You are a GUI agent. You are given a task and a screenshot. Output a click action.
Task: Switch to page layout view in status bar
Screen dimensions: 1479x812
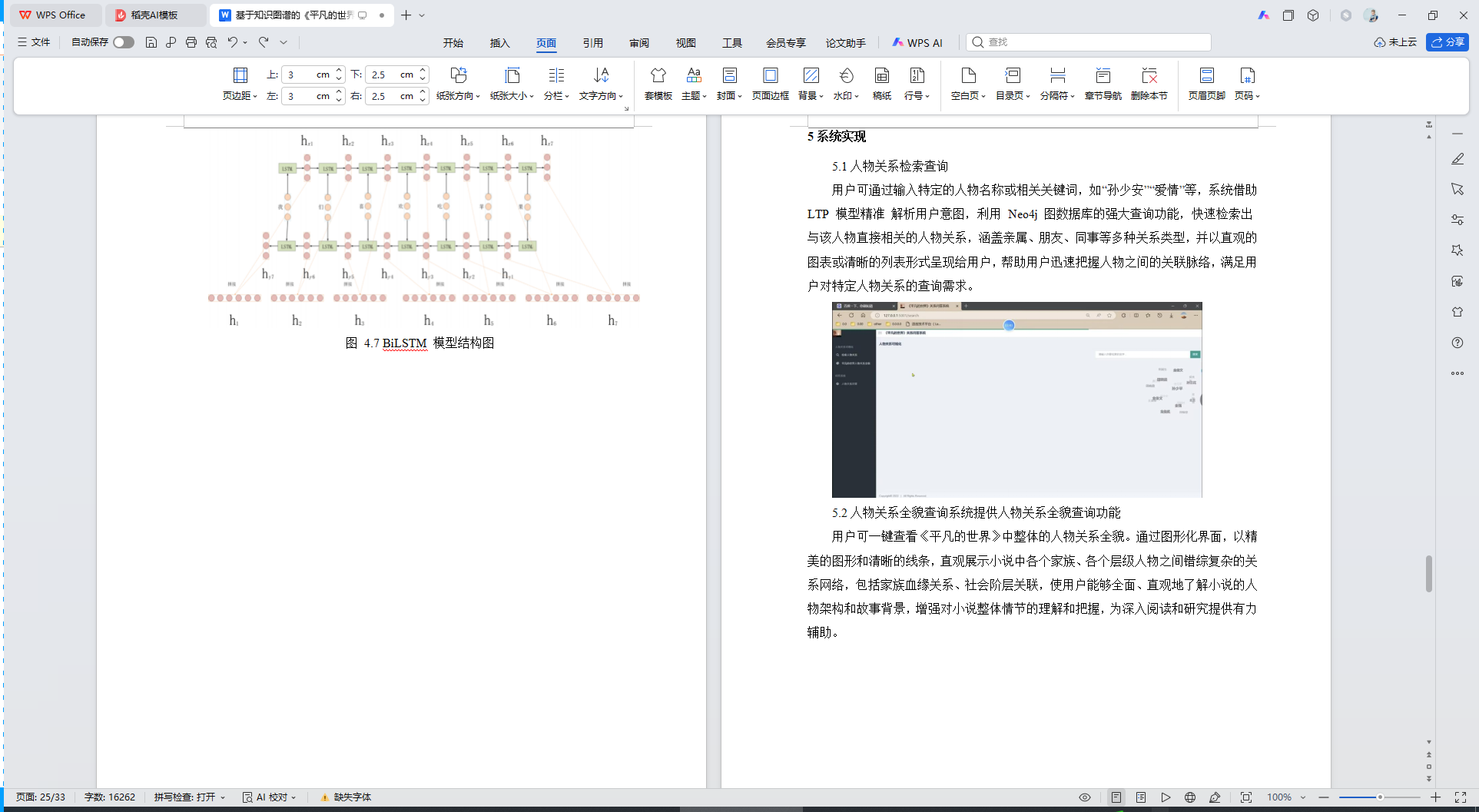(x=1116, y=797)
